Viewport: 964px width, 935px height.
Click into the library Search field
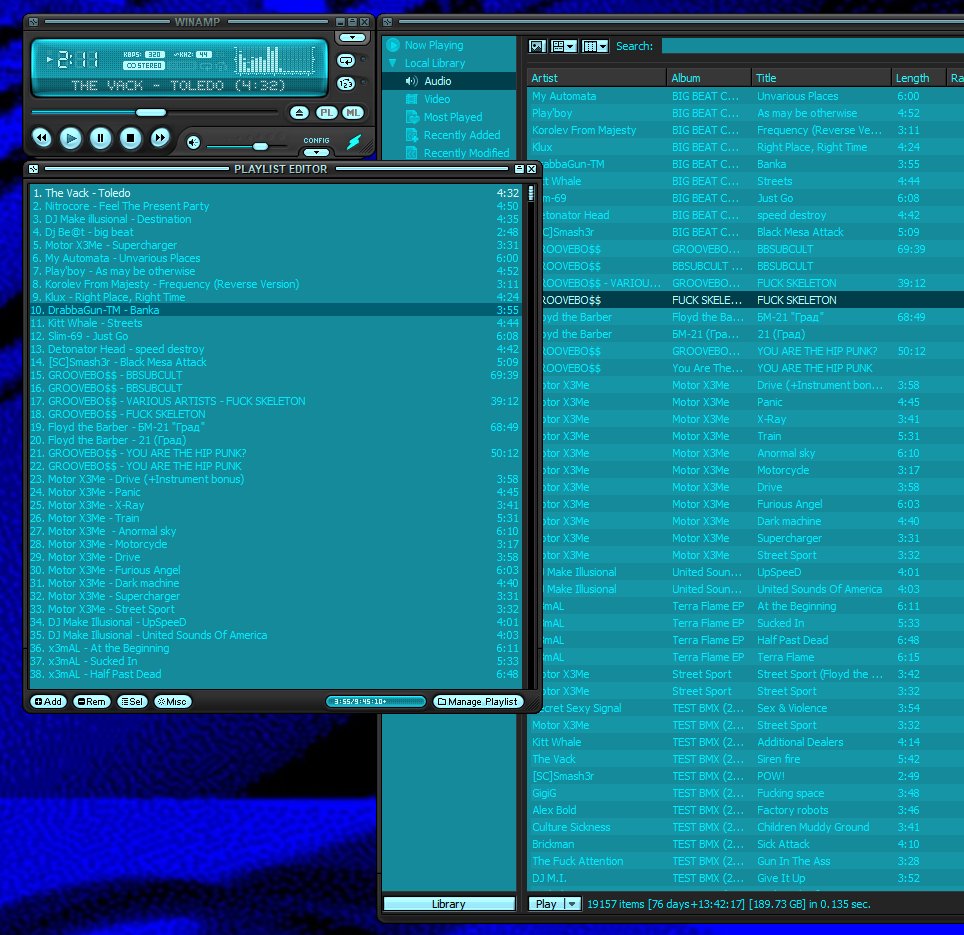pyautogui.click(x=812, y=46)
